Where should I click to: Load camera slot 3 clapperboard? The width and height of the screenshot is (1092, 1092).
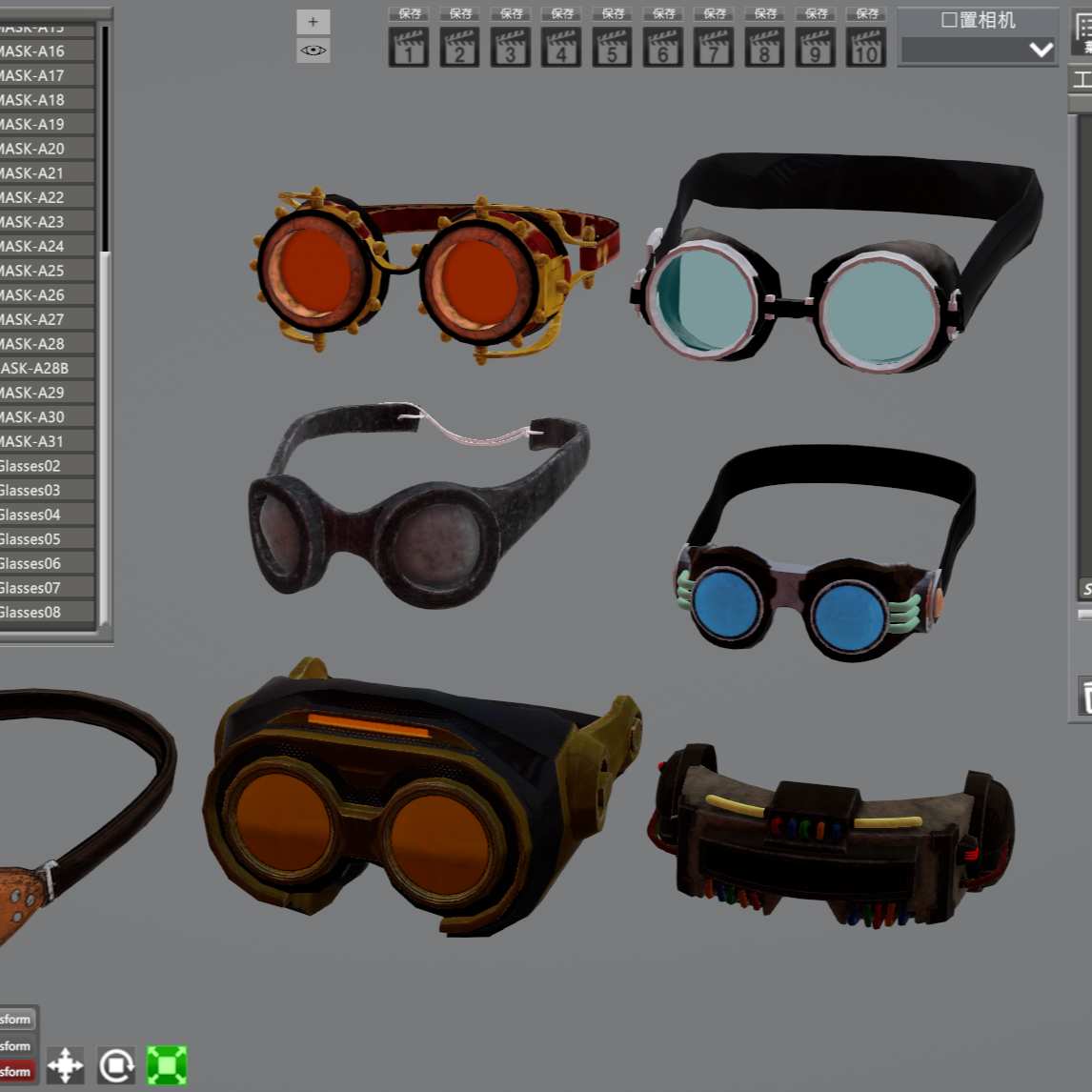(510, 48)
